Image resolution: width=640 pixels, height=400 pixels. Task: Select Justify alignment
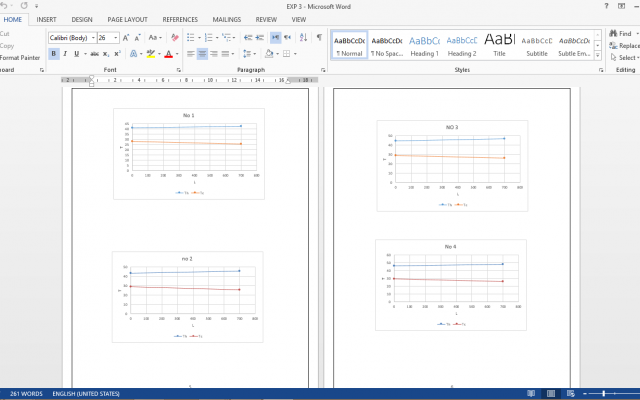click(225, 54)
